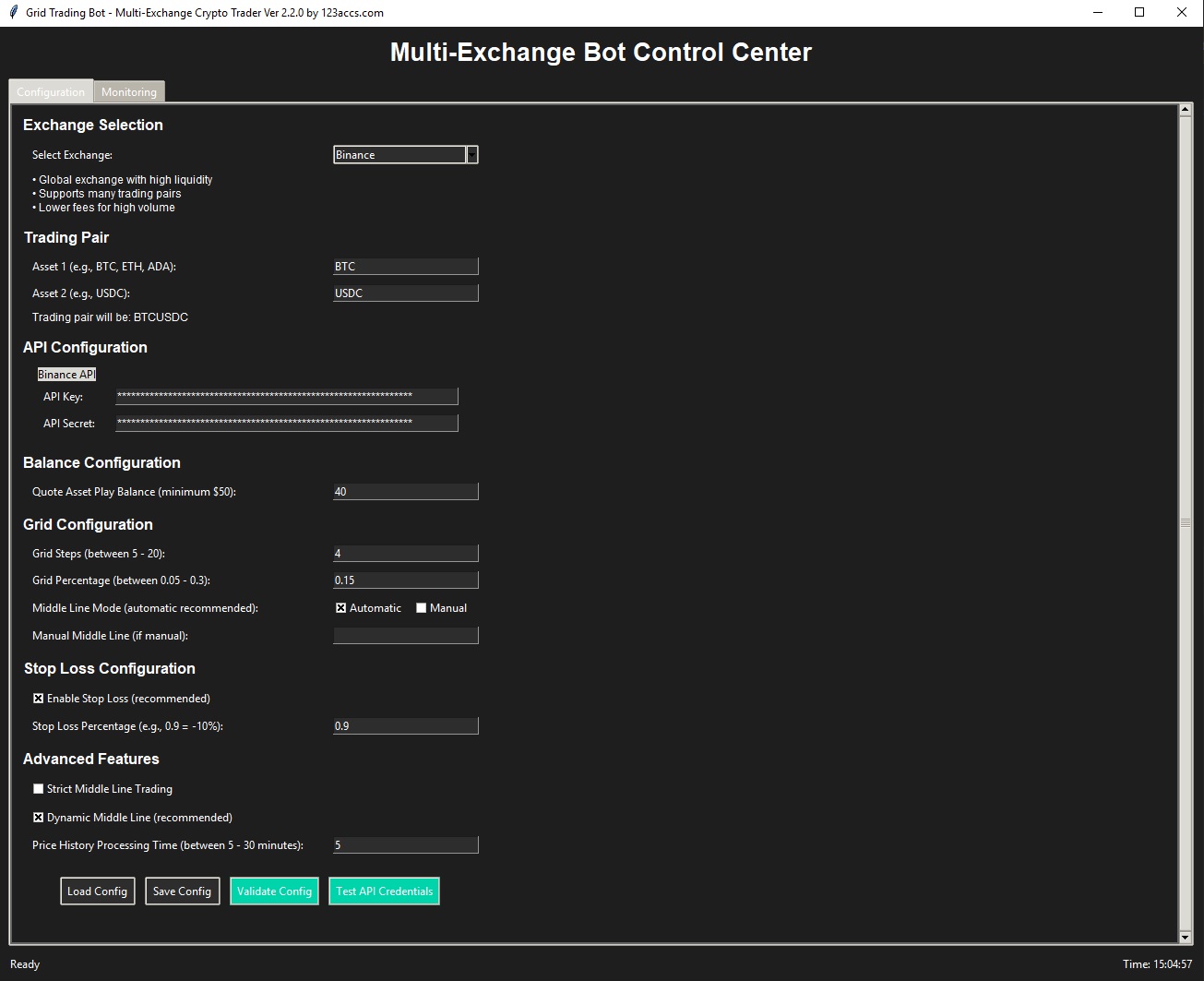Viewport: 1204px width, 981px height.
Task: Click the Asset 2 input containing USDC
Action: click(x=406, y=293)
